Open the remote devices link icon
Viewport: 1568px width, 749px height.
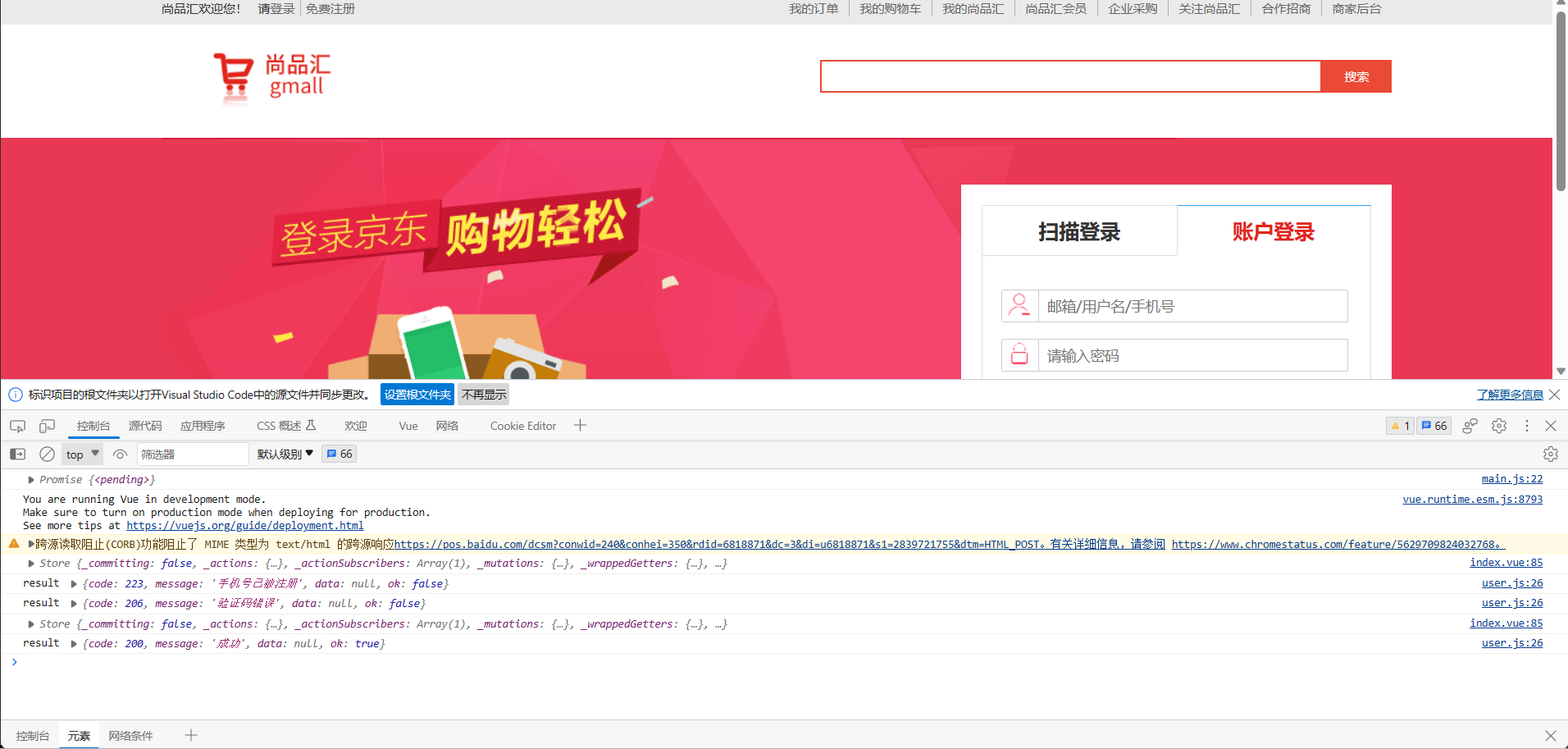pyautogui.click(x=1470, y=426)
